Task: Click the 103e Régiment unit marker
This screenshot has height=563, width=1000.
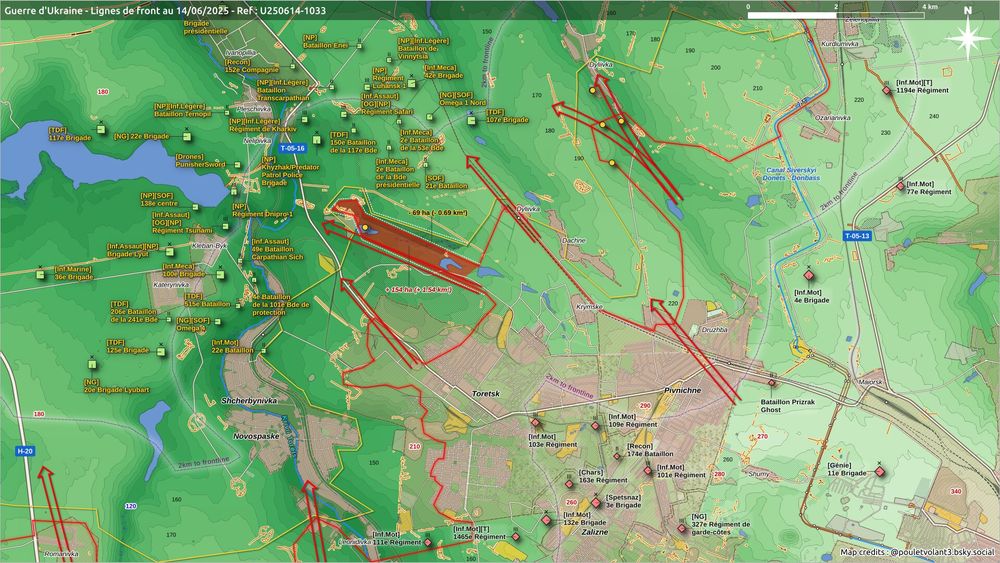Action: coord(536,422)
